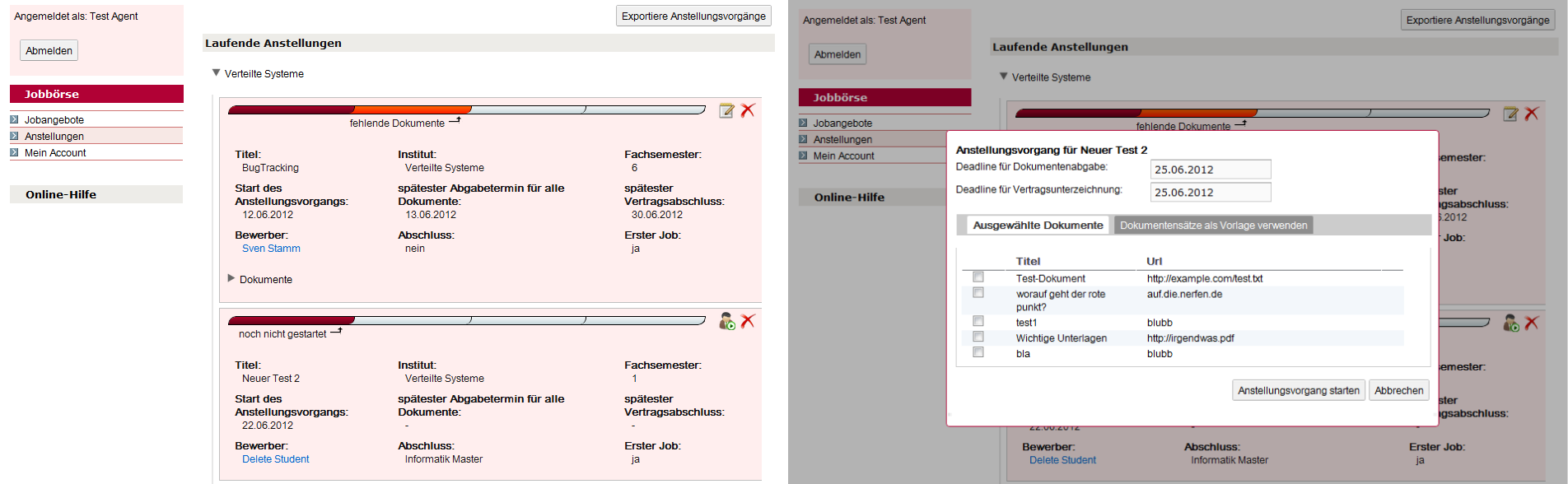
Task: Click dimmed Jobangebote link behind the dialog
Action: point(842,123)
